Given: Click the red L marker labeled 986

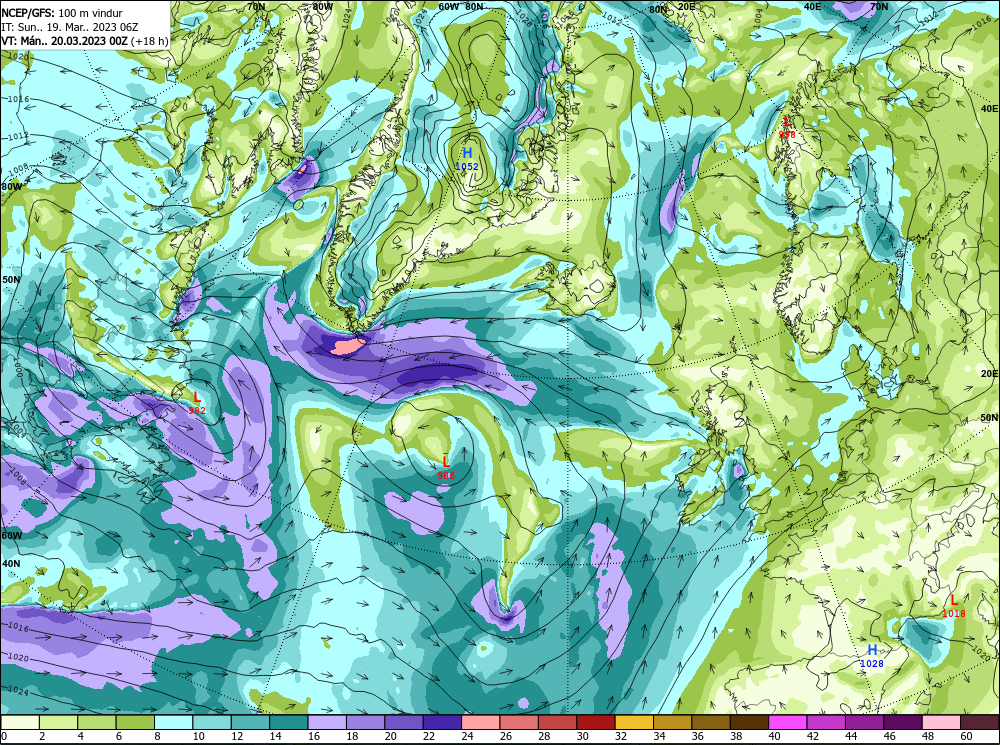Looking at the screenshot, I should point(446,462).
